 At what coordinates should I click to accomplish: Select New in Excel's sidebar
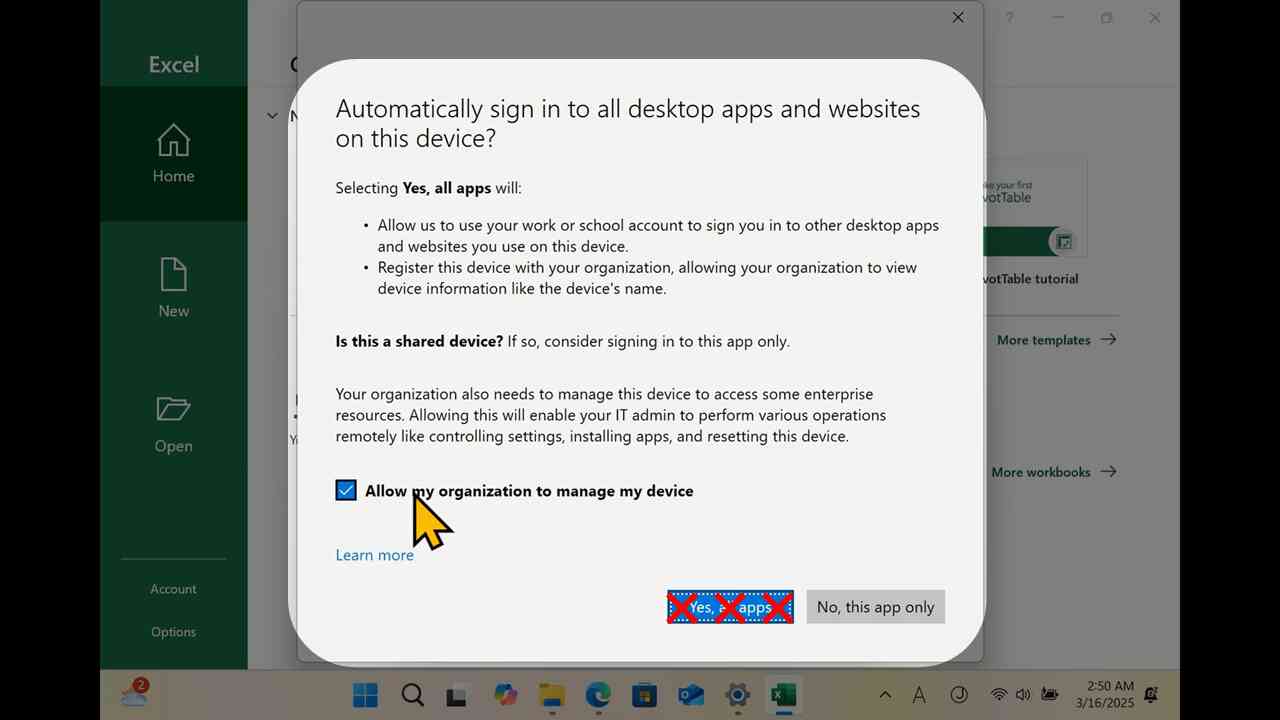click(173, 288)
